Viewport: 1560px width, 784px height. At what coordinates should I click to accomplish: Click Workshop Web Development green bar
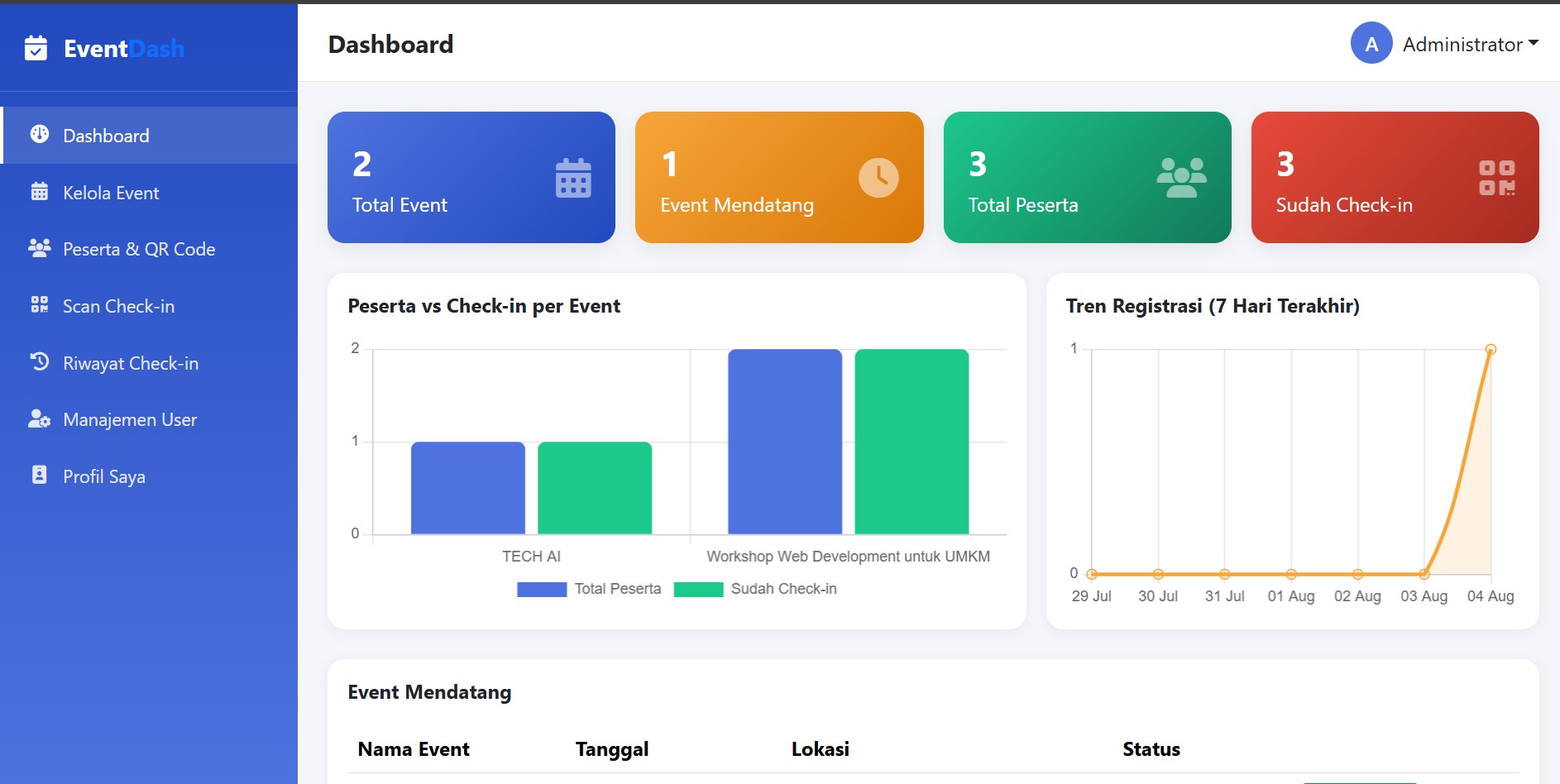(x=912, y=442)
